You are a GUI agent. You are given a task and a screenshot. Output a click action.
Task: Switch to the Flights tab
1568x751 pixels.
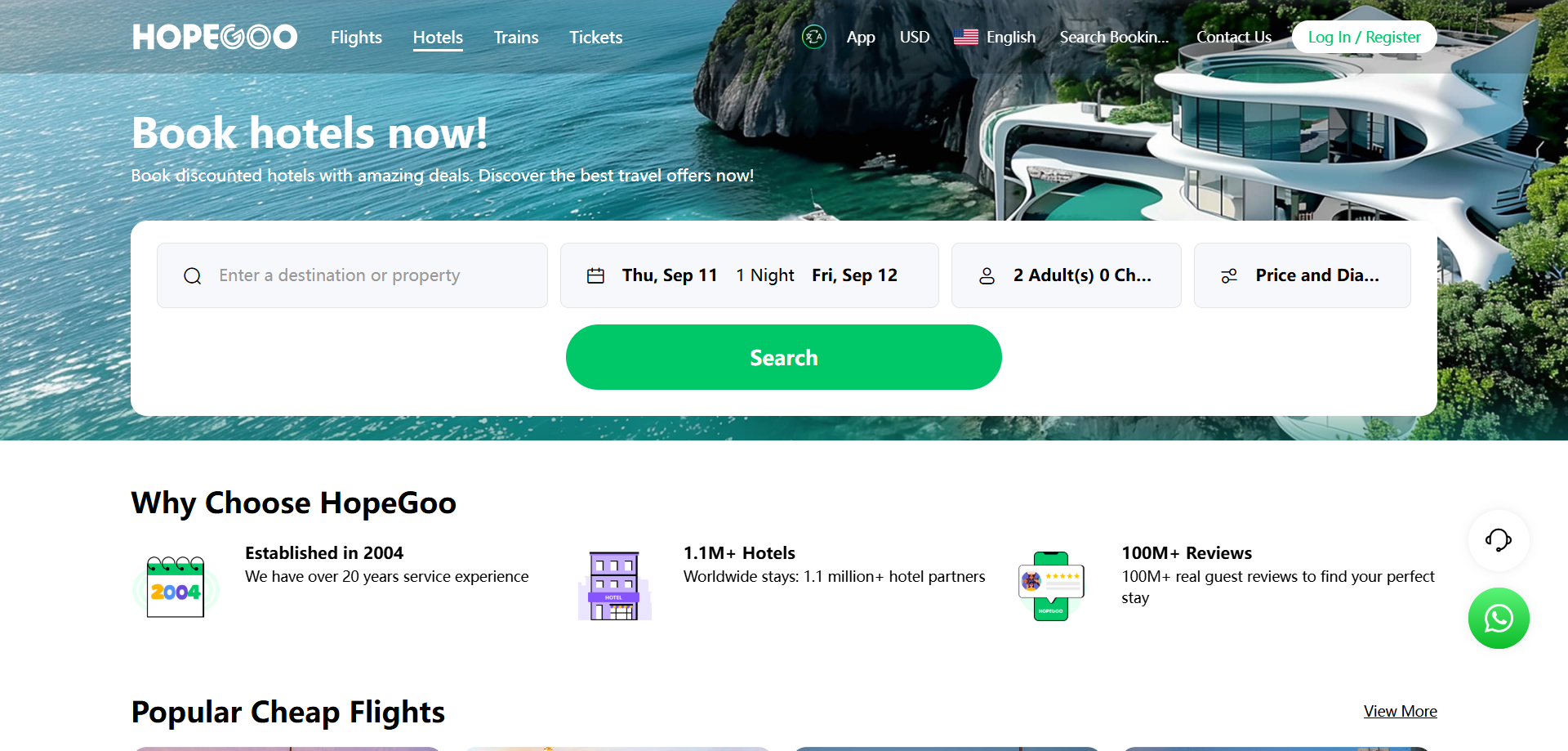point(356,38)
